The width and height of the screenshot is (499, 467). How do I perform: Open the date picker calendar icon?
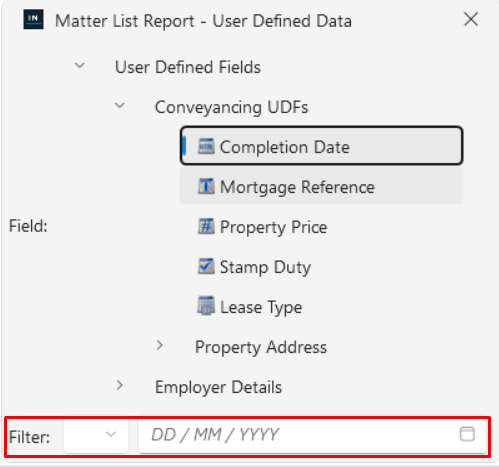click(x=467, y=434)
